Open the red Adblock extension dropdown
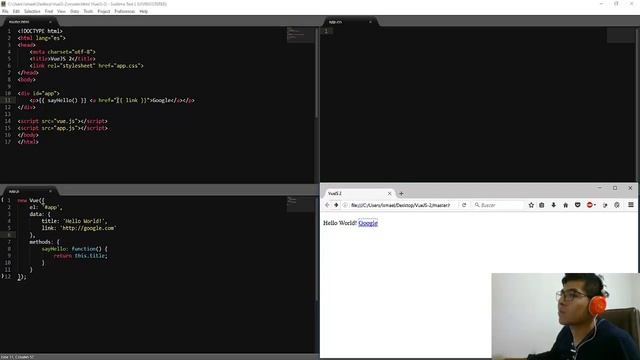Screen dimensions: 640x360 tap(591, 205)
